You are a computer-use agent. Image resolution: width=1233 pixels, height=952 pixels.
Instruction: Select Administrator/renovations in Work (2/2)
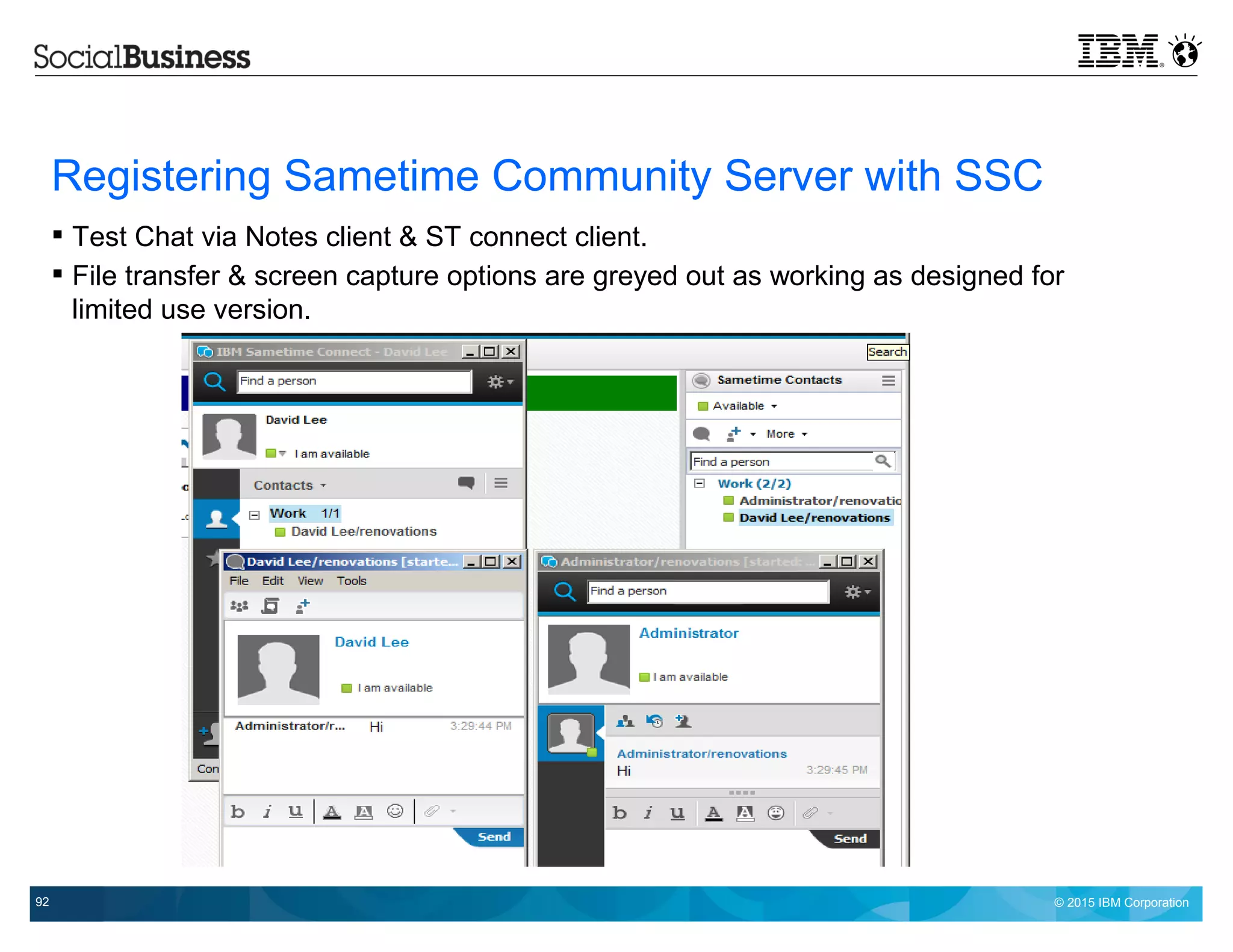[x=813, y=501]
